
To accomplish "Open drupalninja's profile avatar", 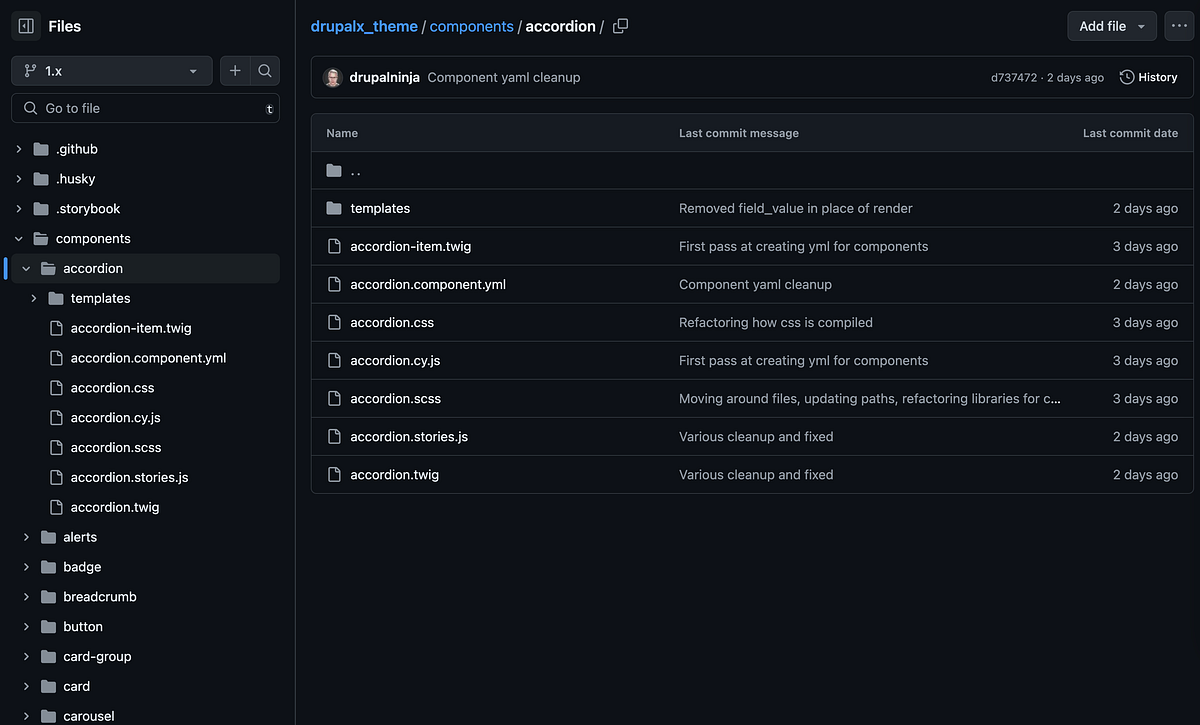I will [332, 76].
